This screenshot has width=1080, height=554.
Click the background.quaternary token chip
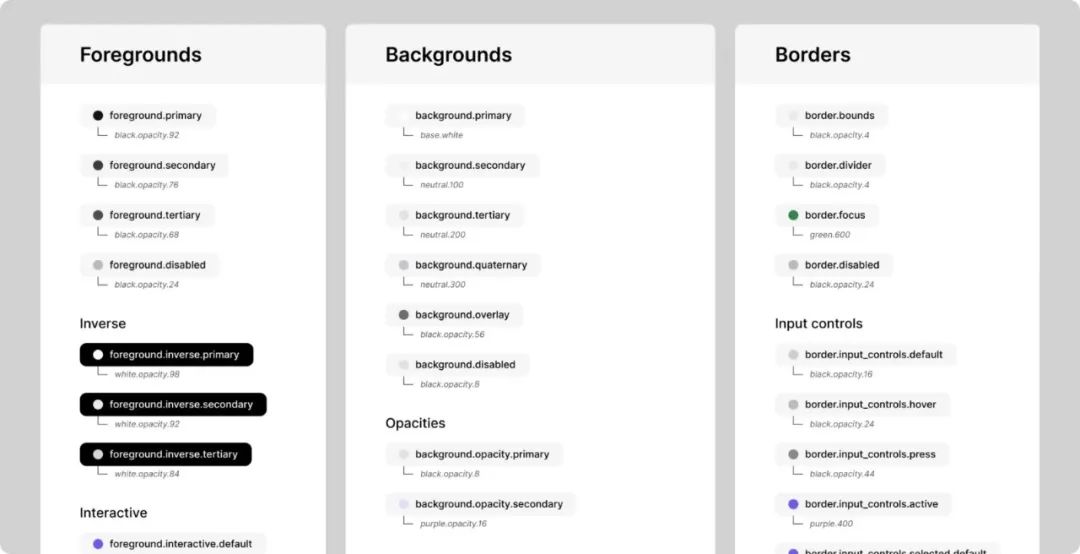(x=463, y=265)
